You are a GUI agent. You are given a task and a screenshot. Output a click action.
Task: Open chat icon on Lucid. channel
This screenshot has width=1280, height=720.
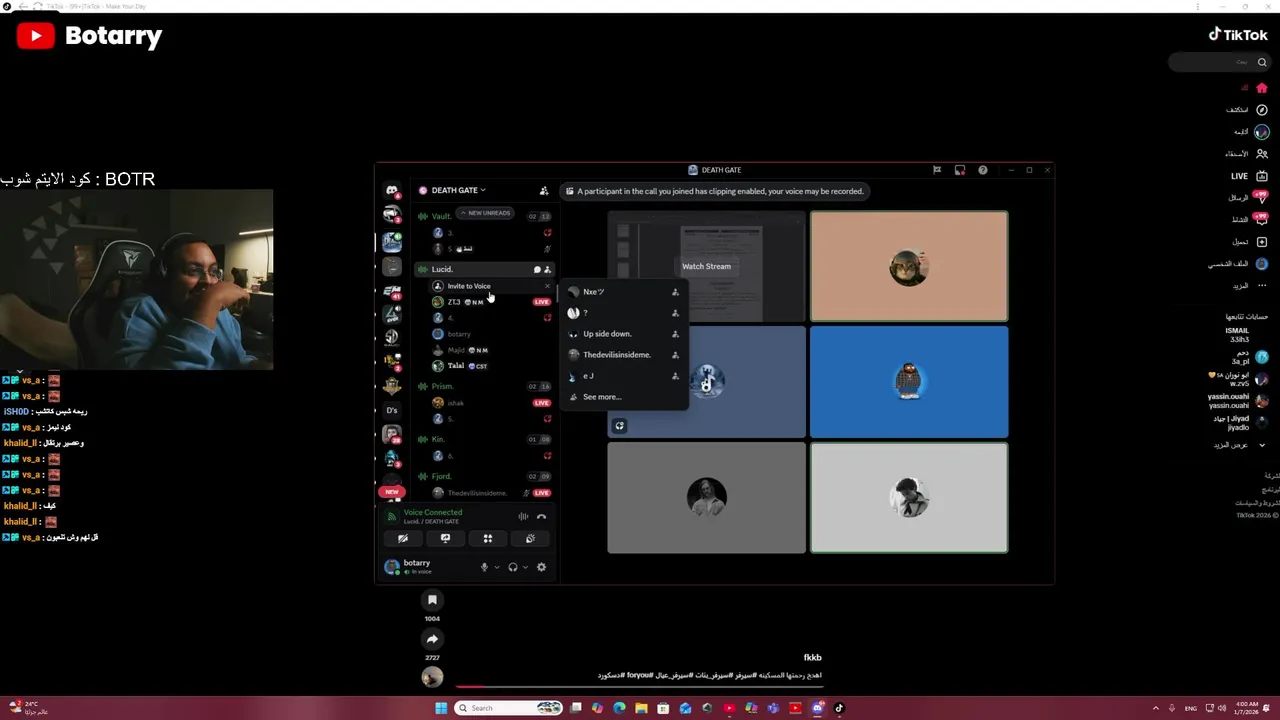(537, 270)
